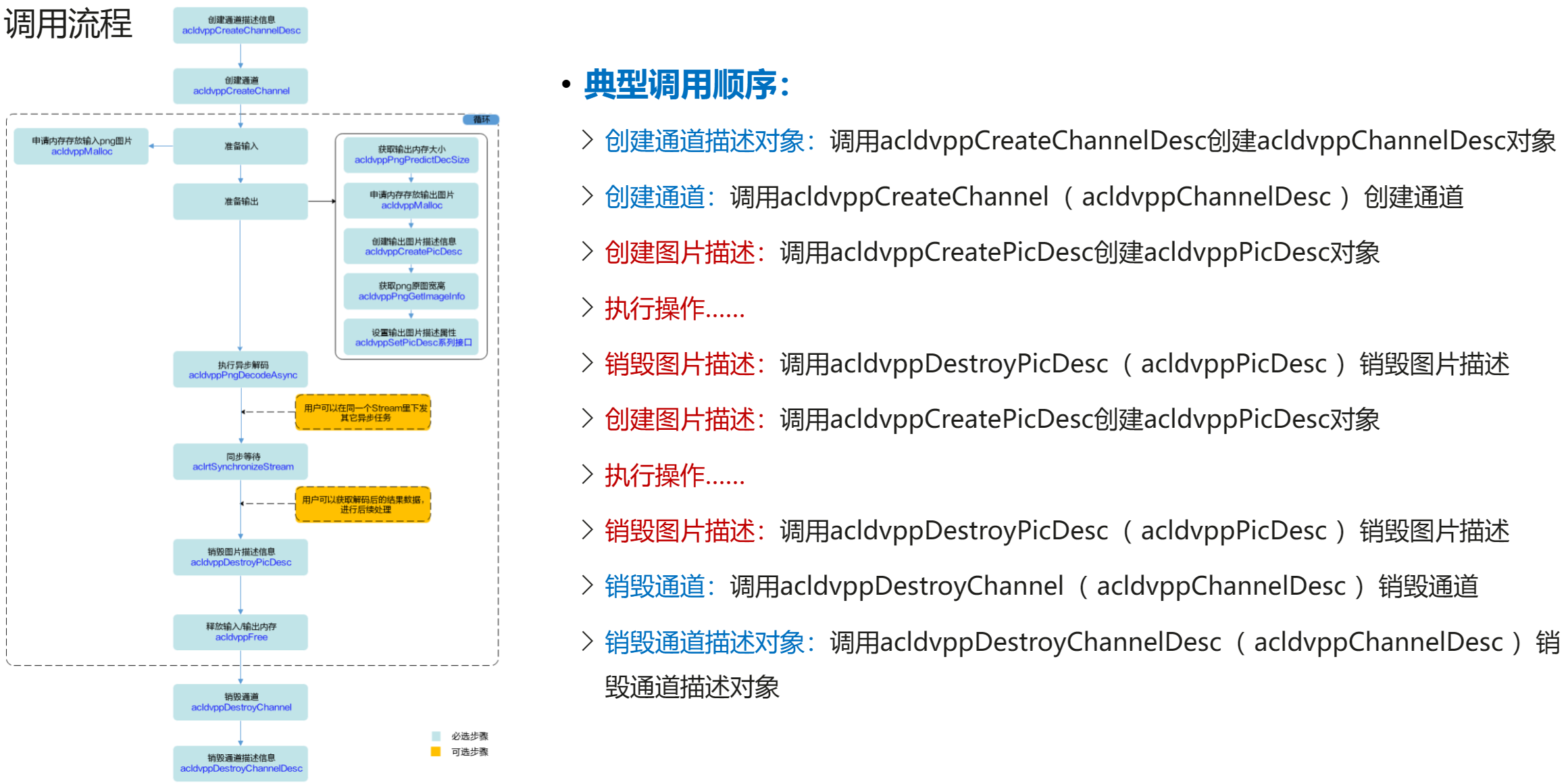Select the acldvppPngGetImageInfo box
The image size is (1568, 784).
tap(411, 291)
